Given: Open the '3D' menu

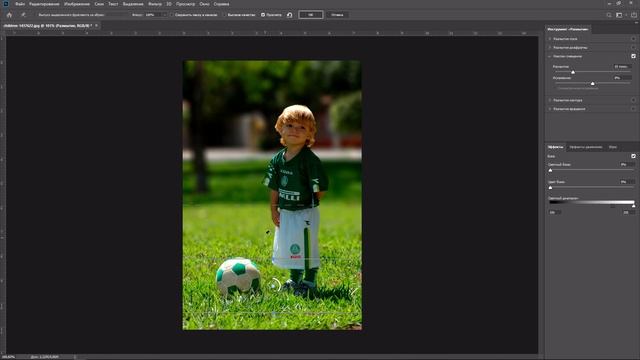Looking at the screenshot, I should tap(169, 4).
